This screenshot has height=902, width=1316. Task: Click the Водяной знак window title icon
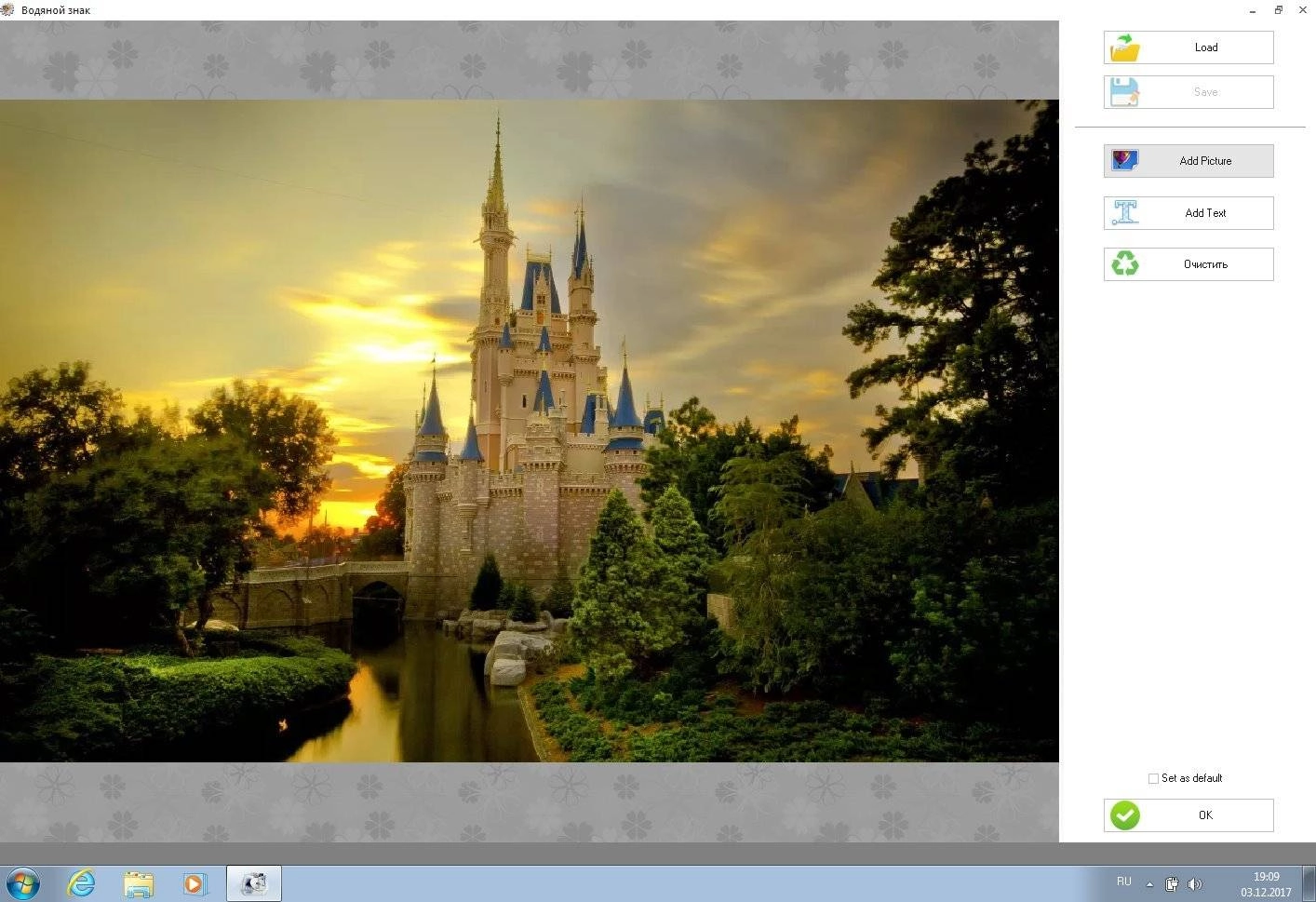(x=7, y=9)
